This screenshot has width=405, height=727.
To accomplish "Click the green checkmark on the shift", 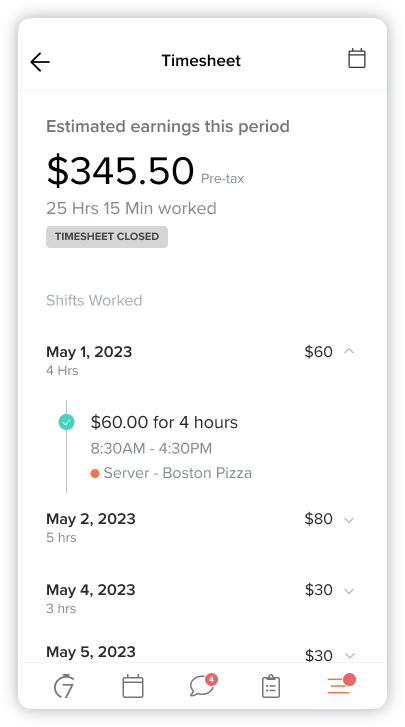I will coord(66,422).
